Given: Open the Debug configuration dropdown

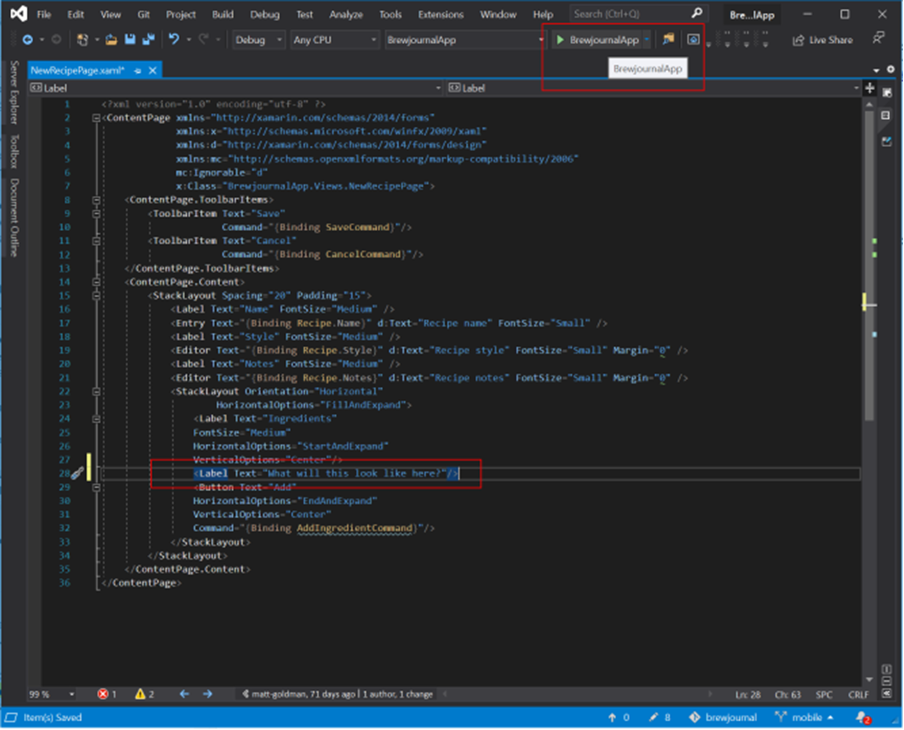Looking at the screenshot, I should coord(257,40).
